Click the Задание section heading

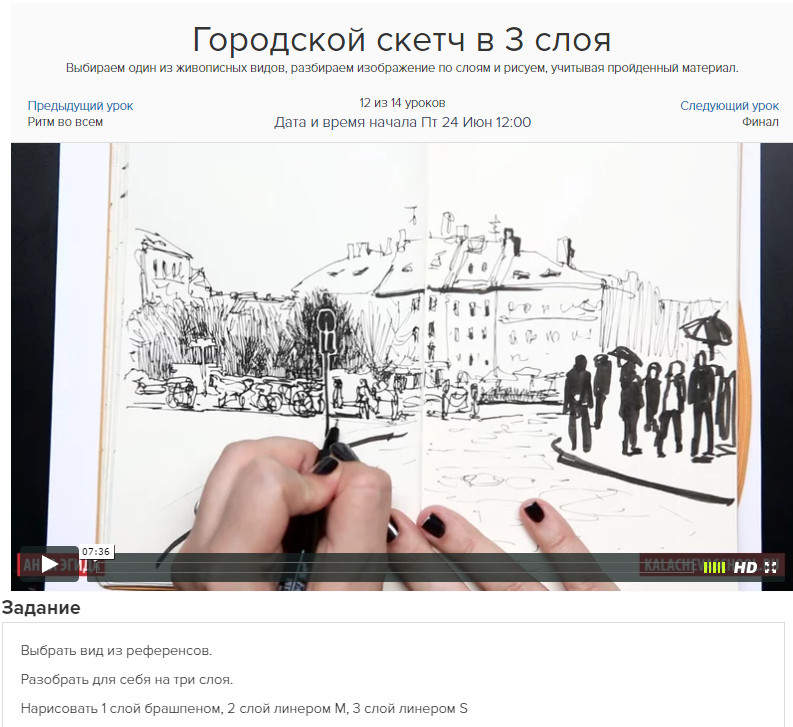41,608
